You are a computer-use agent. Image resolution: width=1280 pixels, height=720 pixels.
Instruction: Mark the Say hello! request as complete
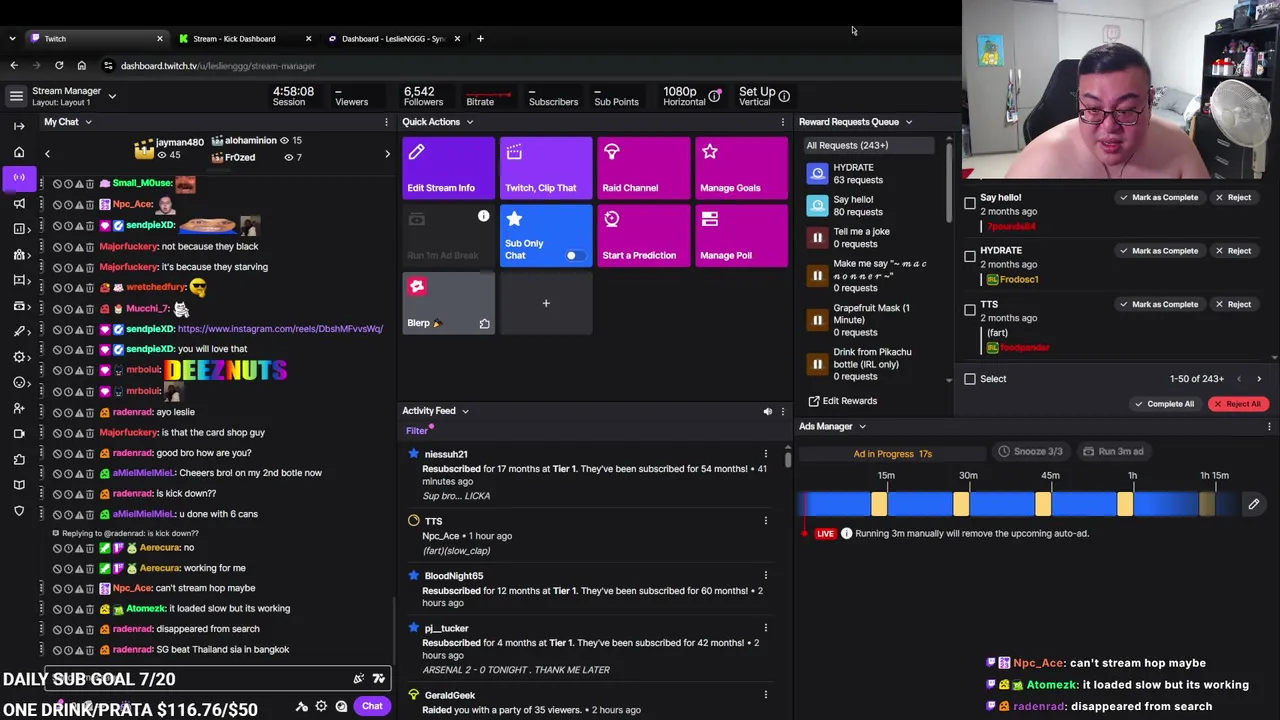click(1159, 198)
